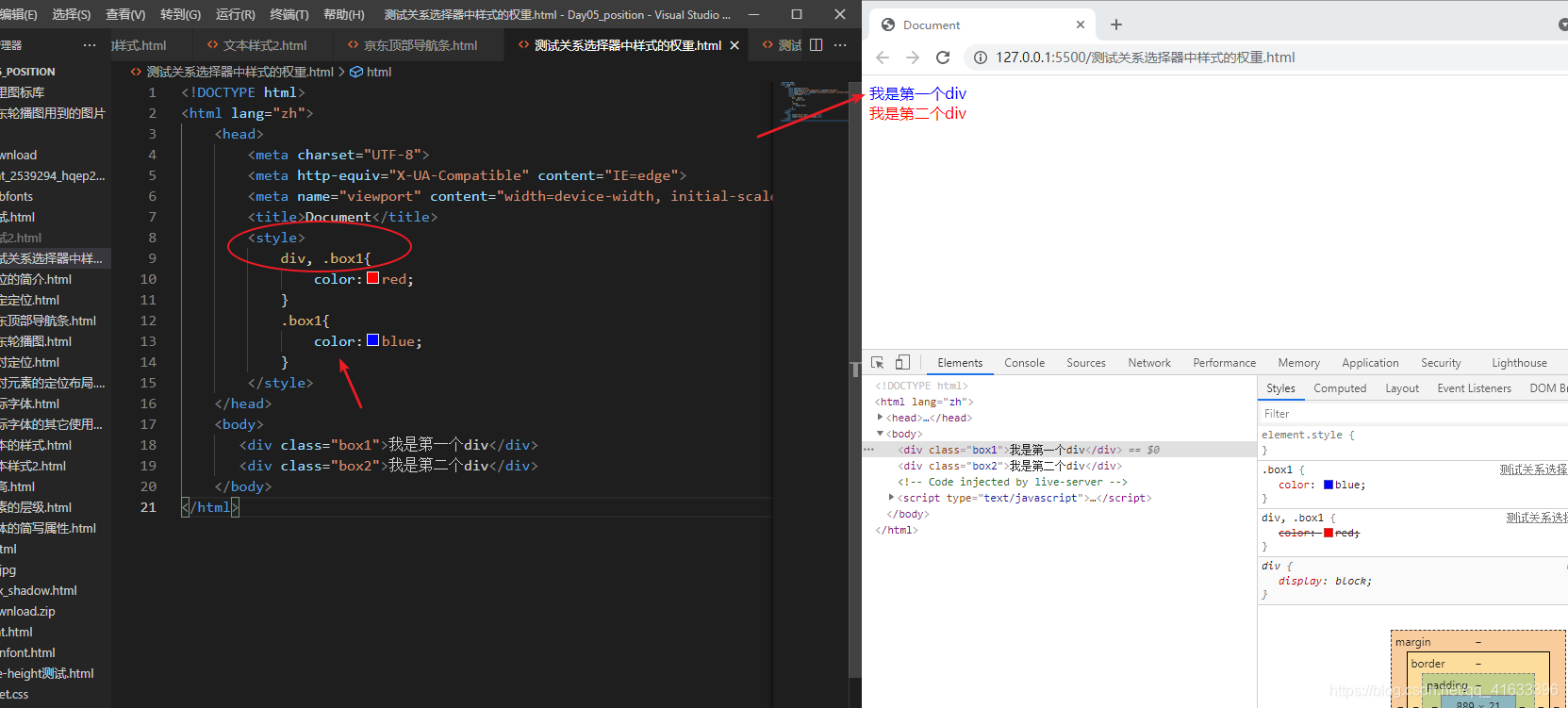Open the DevTools Application tab

(x=1370, y=363)
